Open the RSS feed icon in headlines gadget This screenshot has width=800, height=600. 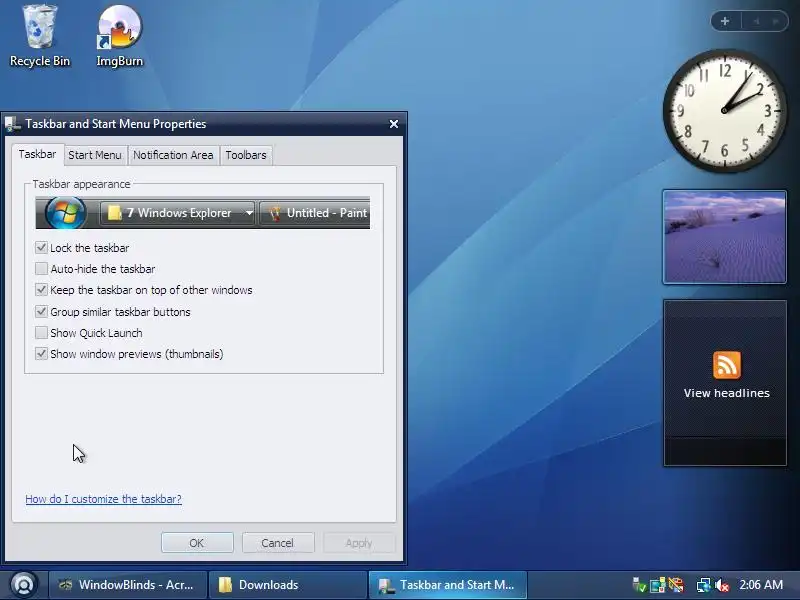pyautogui.click(x=727, y=365)
